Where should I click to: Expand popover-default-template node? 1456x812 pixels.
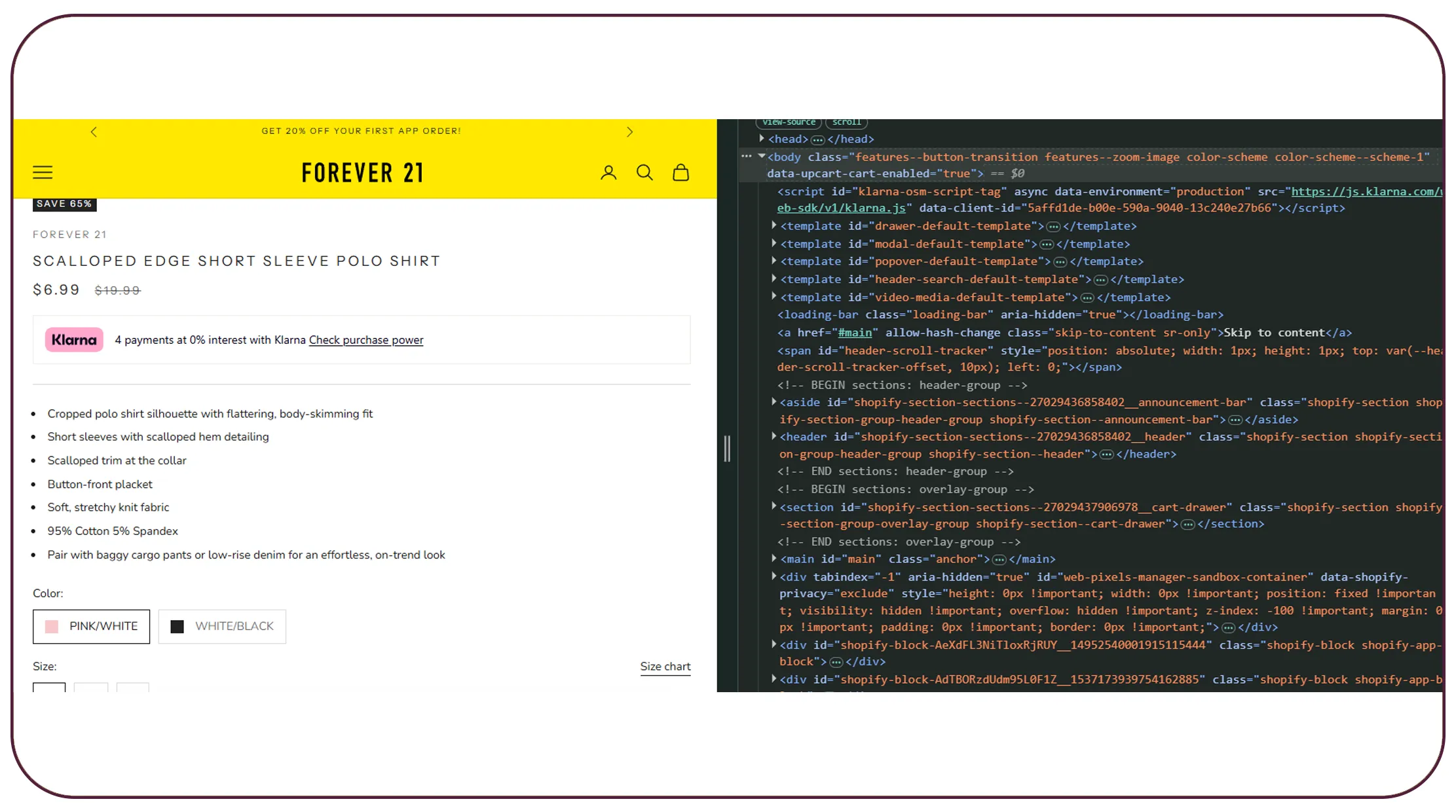click(774, 261)
